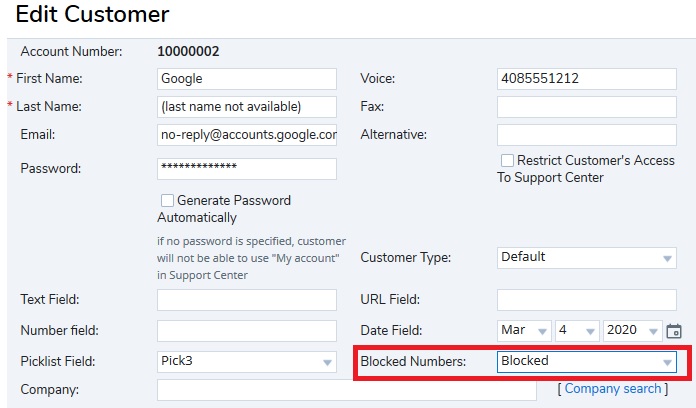Click the Company text input

347,390
